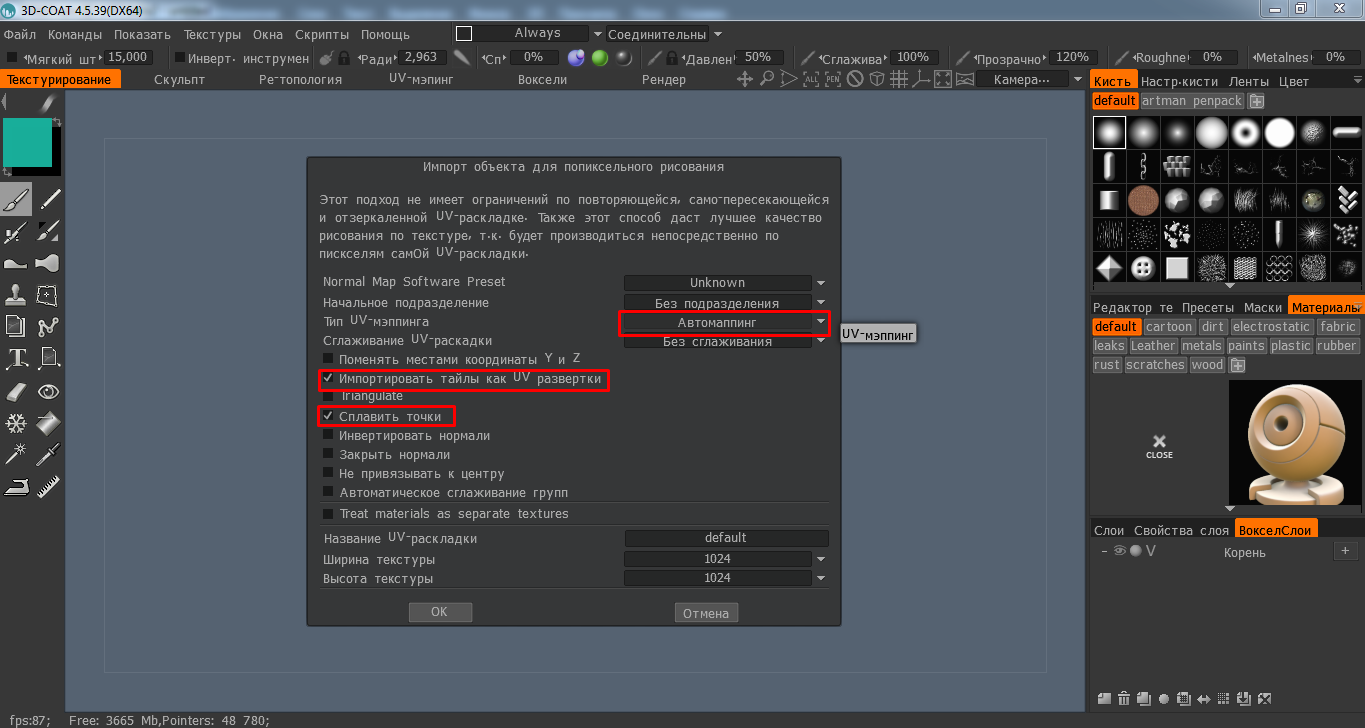
Task: Click the 'Отмена' cancel button
Action: [x=706, y=613]
